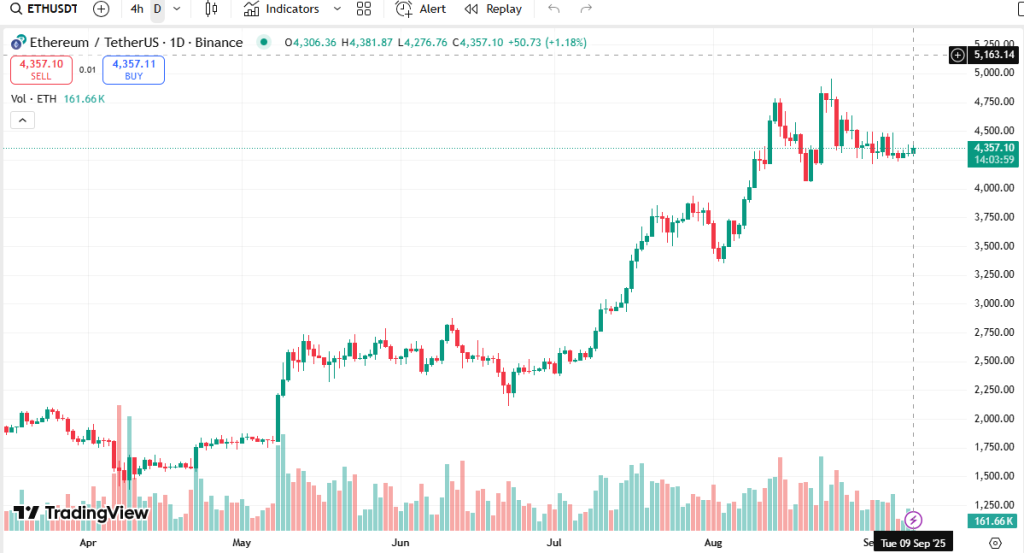Open the Indicators menu
Viewport: 1024px width, 553px height.
[x=281, y=9]
